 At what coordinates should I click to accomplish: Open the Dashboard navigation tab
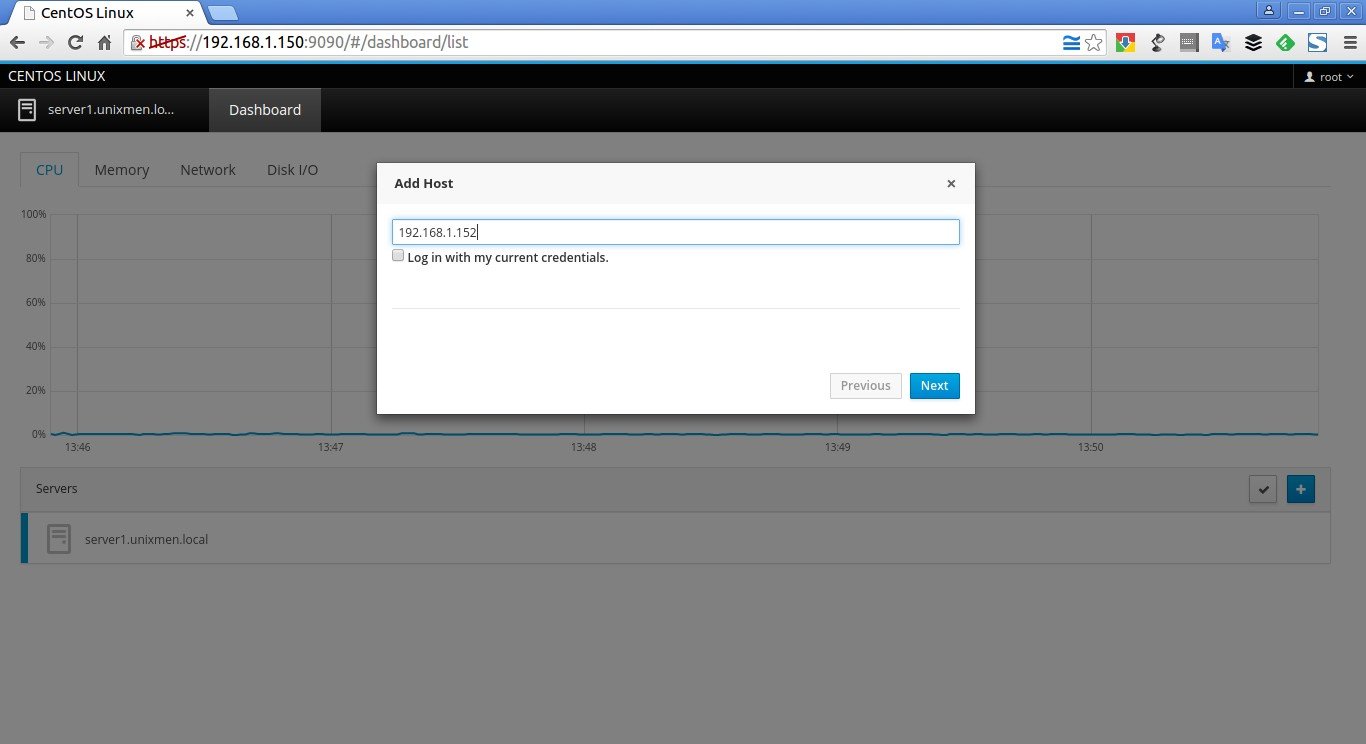(x=265, y=110)
